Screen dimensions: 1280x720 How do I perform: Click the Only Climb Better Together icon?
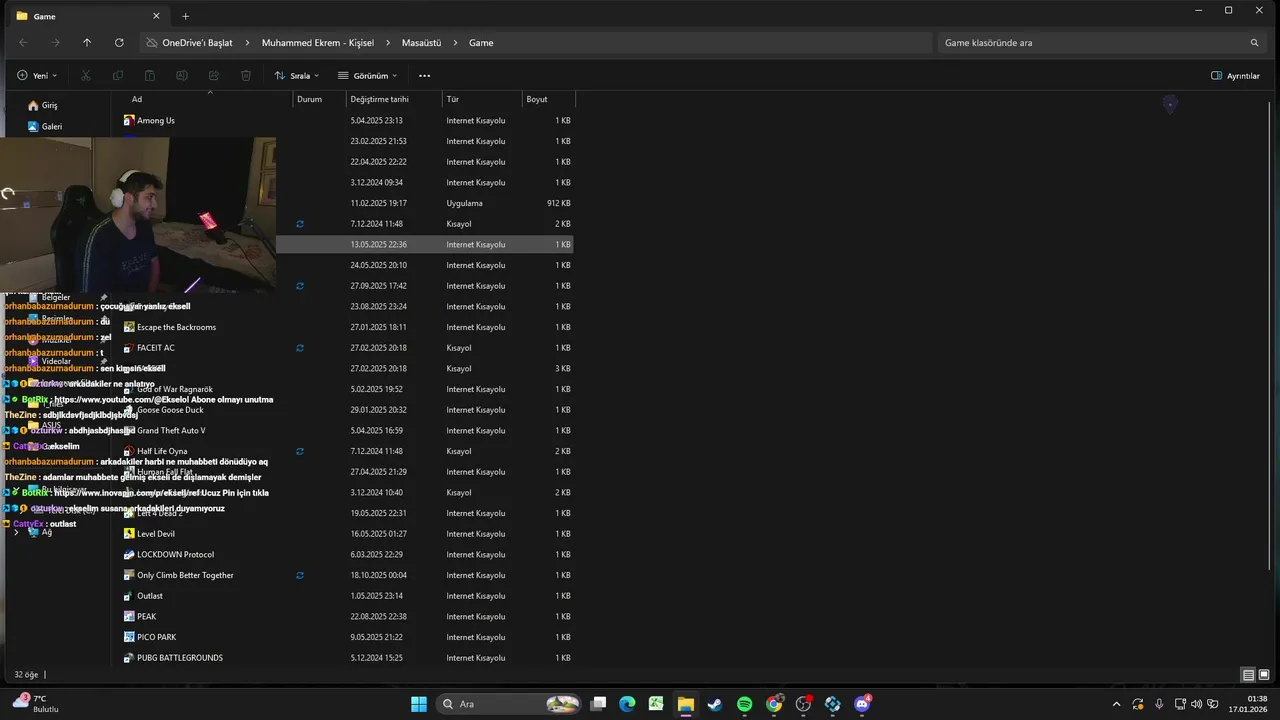click(129, 575)
